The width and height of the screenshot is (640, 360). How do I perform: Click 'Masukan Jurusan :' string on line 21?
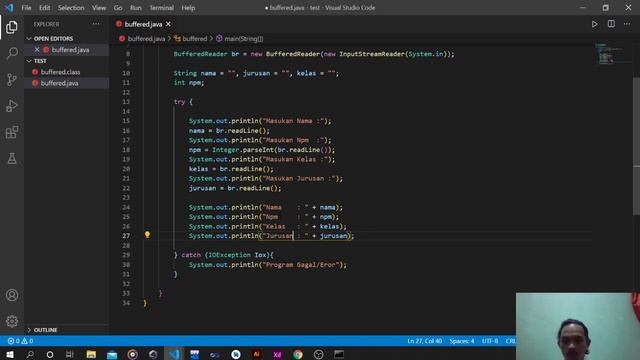(x=299, y=178)
